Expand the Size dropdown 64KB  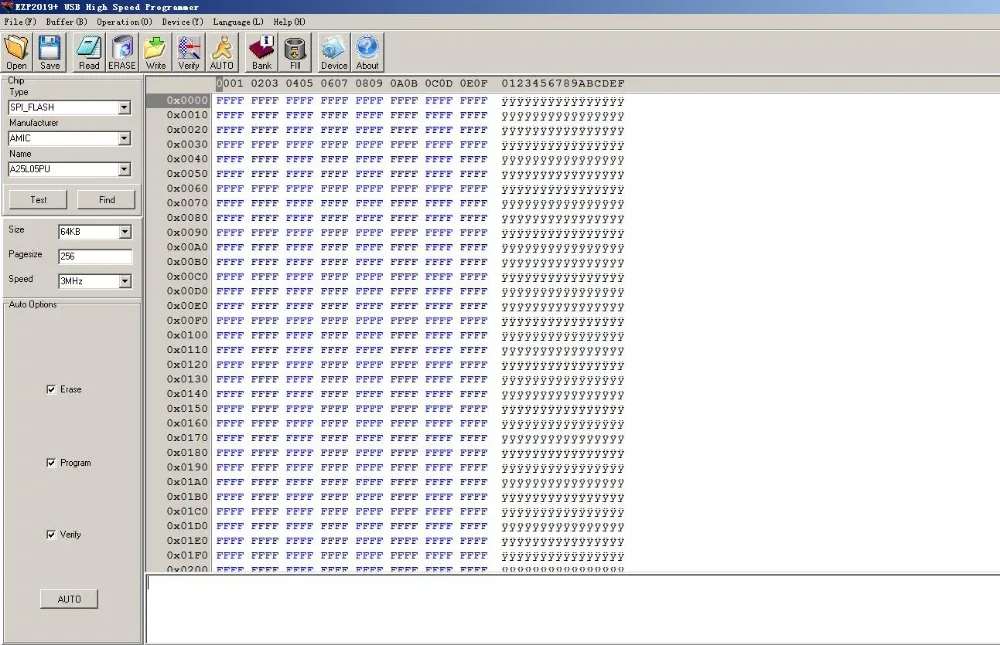[x=125, y=232]
